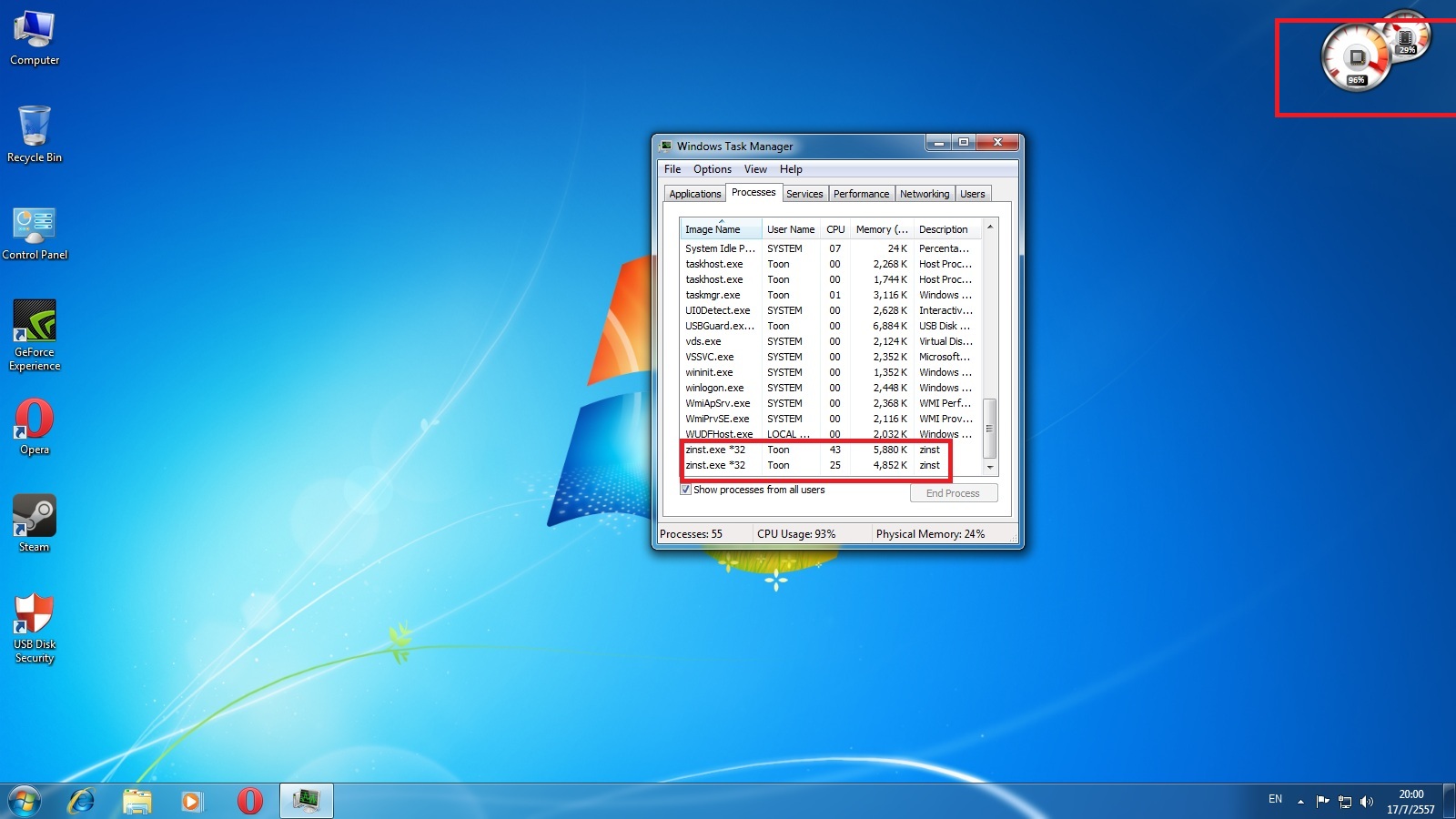The height and width of the screenshot is (819, 1456).
Task: Click the small memory dial on the gadget
Action: coord(1407,37)
